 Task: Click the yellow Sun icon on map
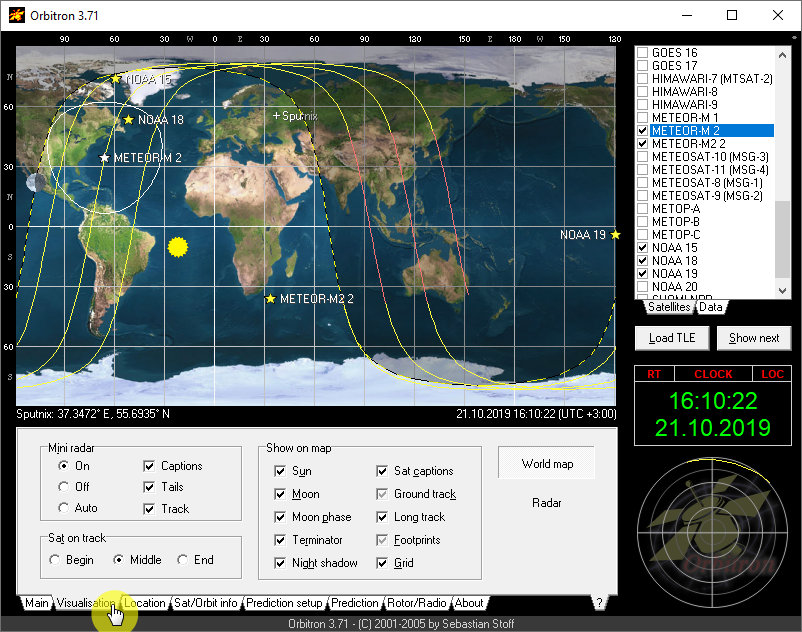(x=178, y=246)
